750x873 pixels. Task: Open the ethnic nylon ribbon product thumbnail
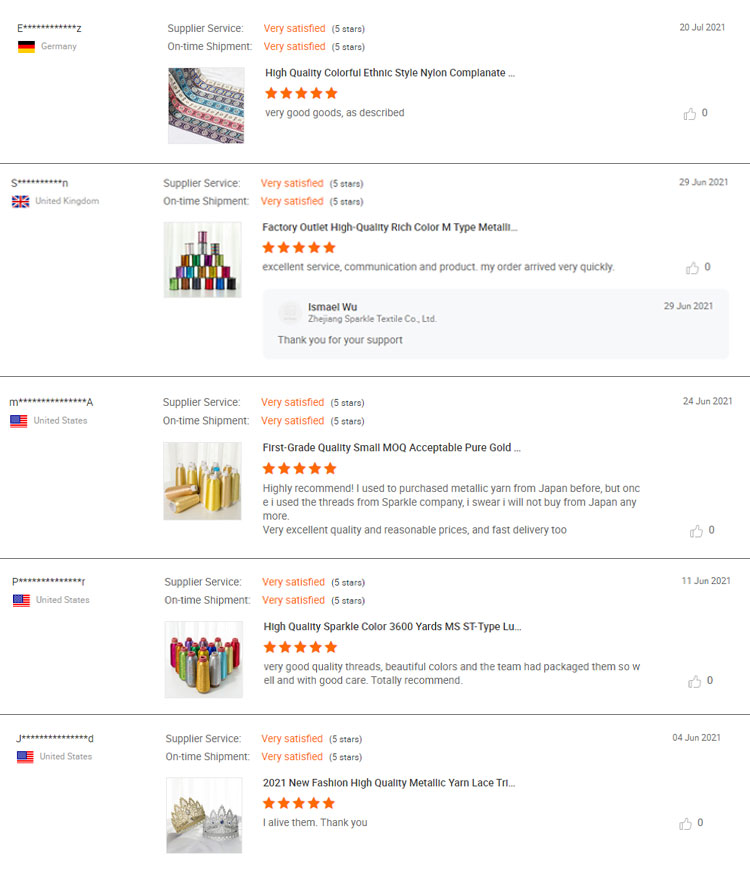(x=206, y=105)
